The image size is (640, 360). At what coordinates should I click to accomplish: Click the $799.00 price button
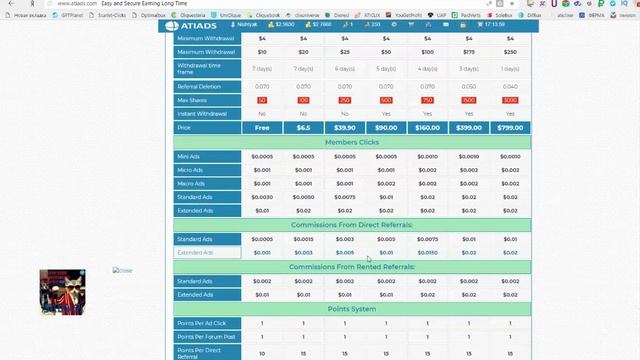pyautogui.click(x=510, y=128)
